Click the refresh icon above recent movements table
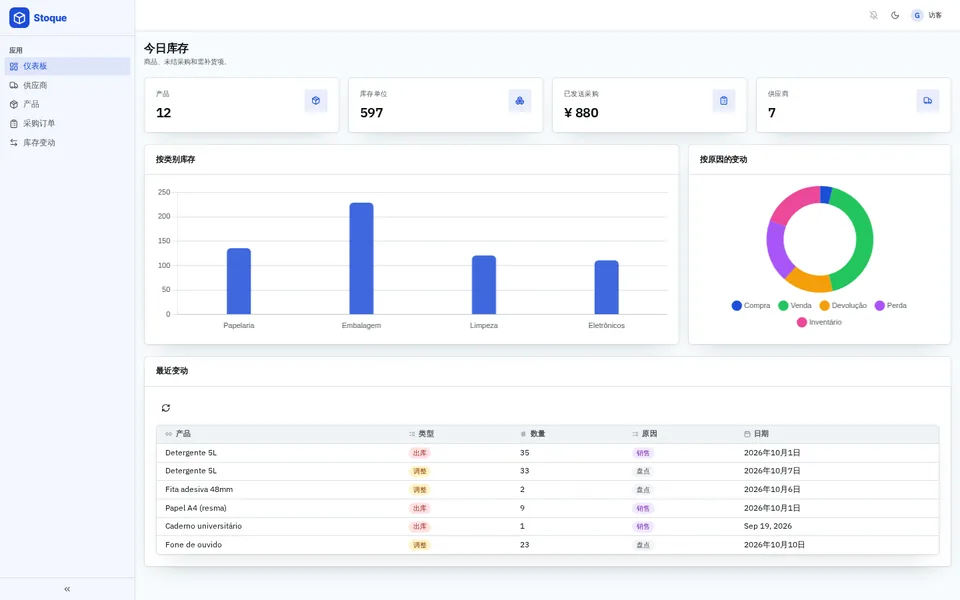This screenshot has width=960, height=600. tap(166, 408)
